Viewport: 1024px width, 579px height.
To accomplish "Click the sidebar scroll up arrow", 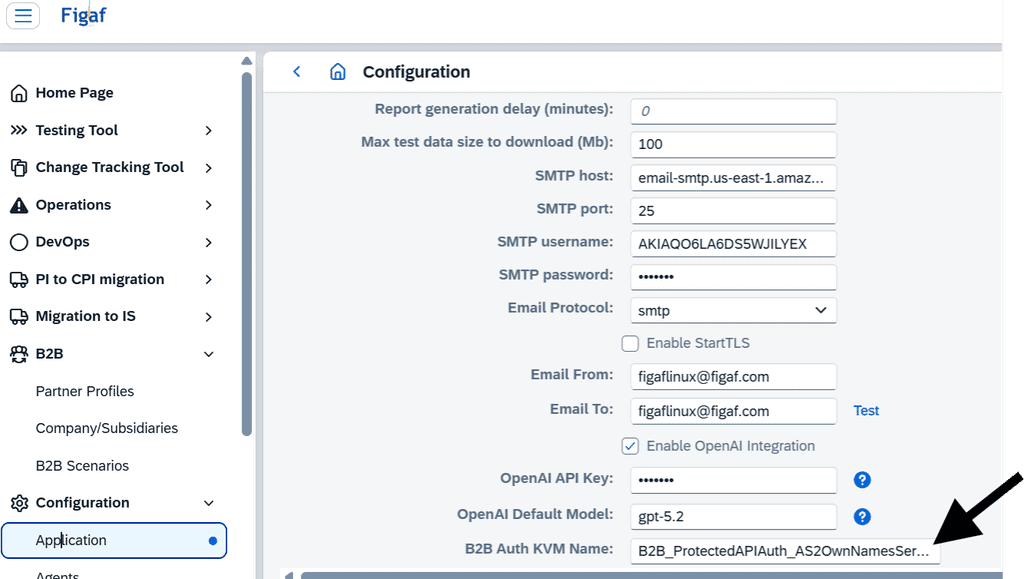I will tap(246, 61).
